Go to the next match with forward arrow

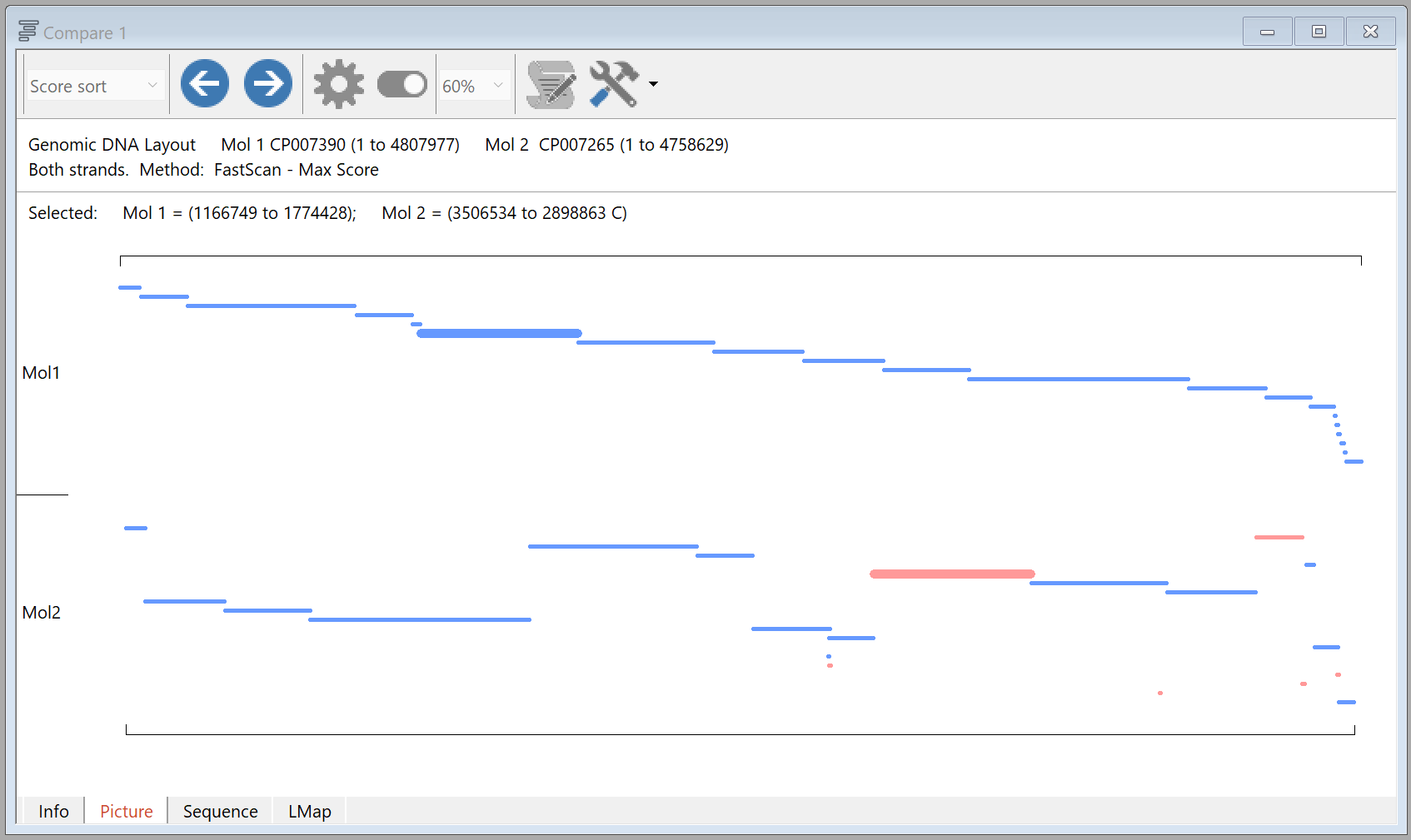click(268, 83)
